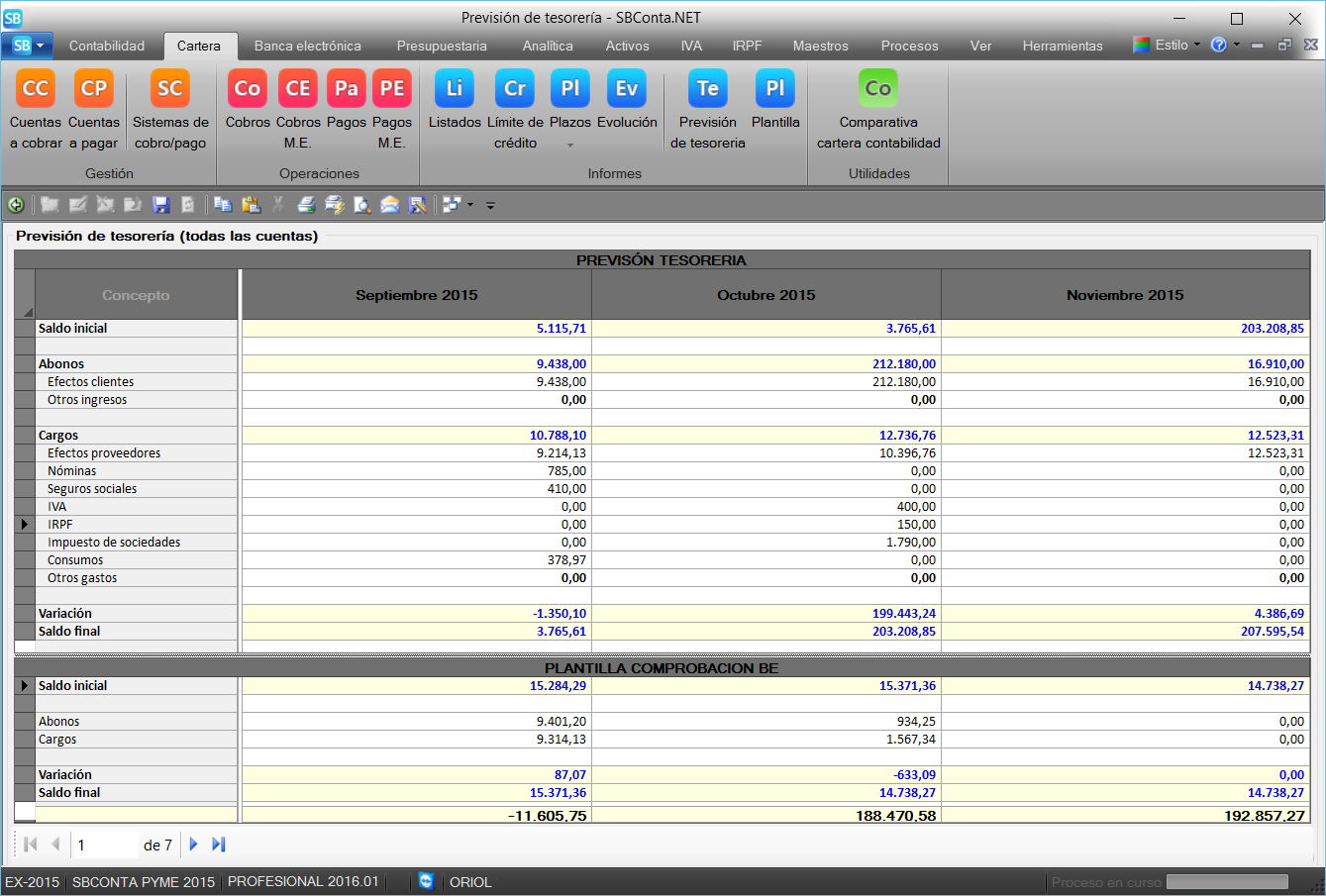The height and width of the screenshot is (896, 1326).
Task: Switch to the Contabilidad ribbon tab
Action: tap(107, 46)
